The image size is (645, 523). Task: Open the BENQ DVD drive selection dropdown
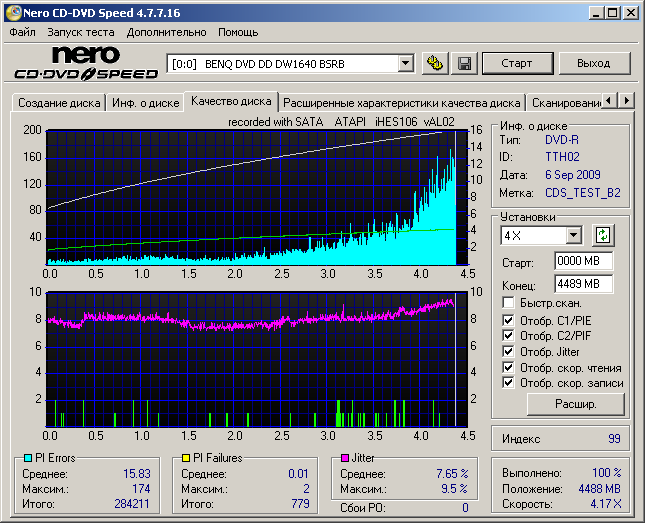coord(405,63)
